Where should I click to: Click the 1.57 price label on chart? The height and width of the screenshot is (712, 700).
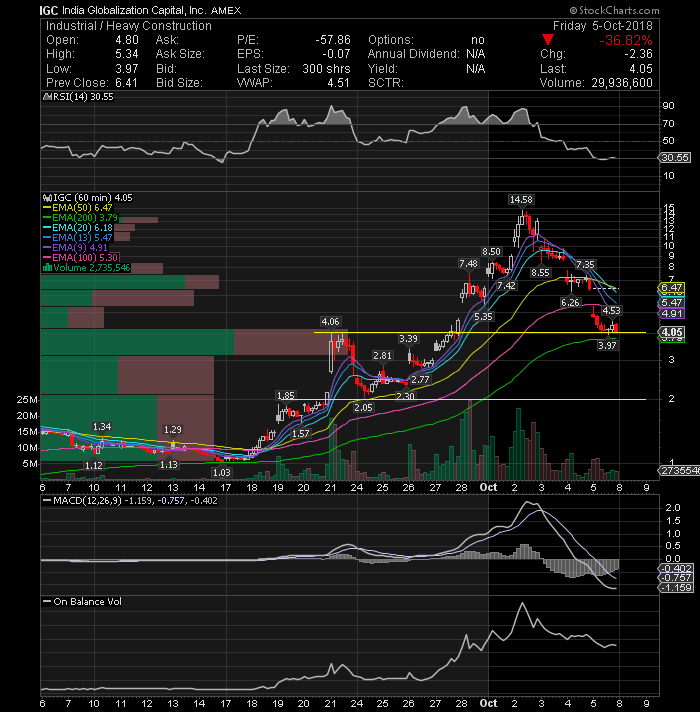tap(300, 434)
